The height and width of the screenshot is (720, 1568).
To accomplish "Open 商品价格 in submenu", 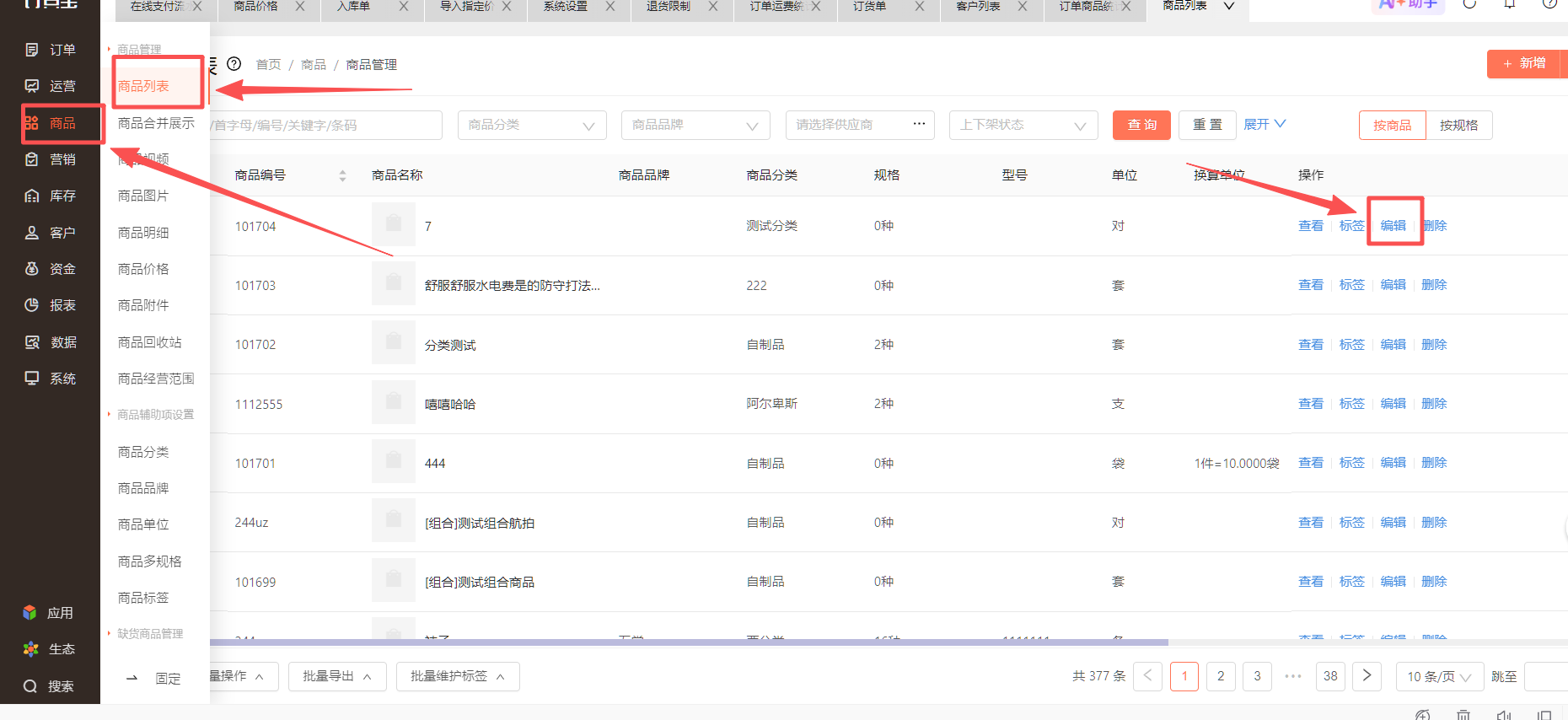I will click(x=143, y=269).
